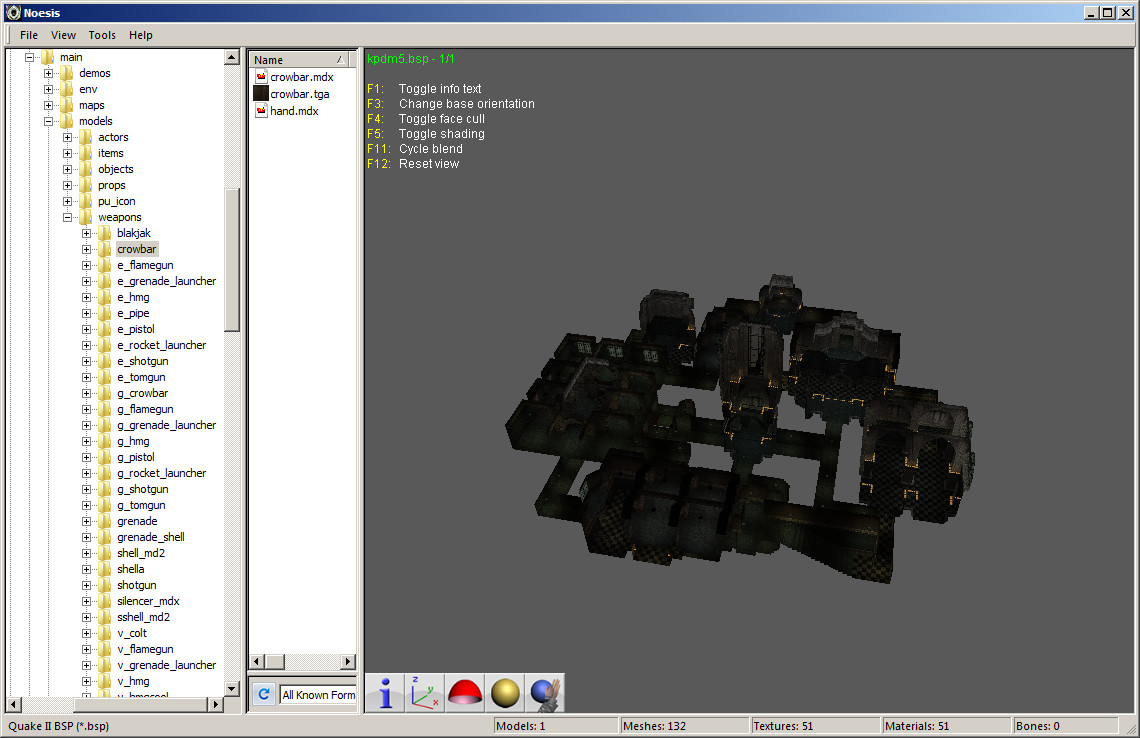
Task: Select the pu_icon folder in tree
Action: point(116,201)
